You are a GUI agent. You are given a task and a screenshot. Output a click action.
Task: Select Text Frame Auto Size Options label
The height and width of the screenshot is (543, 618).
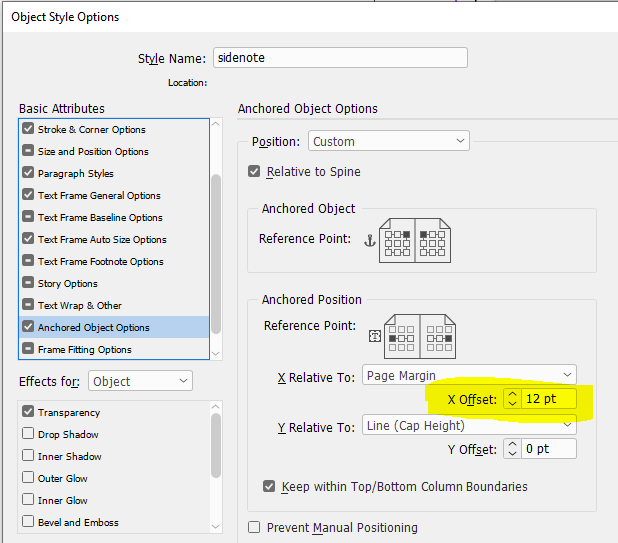click(x=102, y=240)
